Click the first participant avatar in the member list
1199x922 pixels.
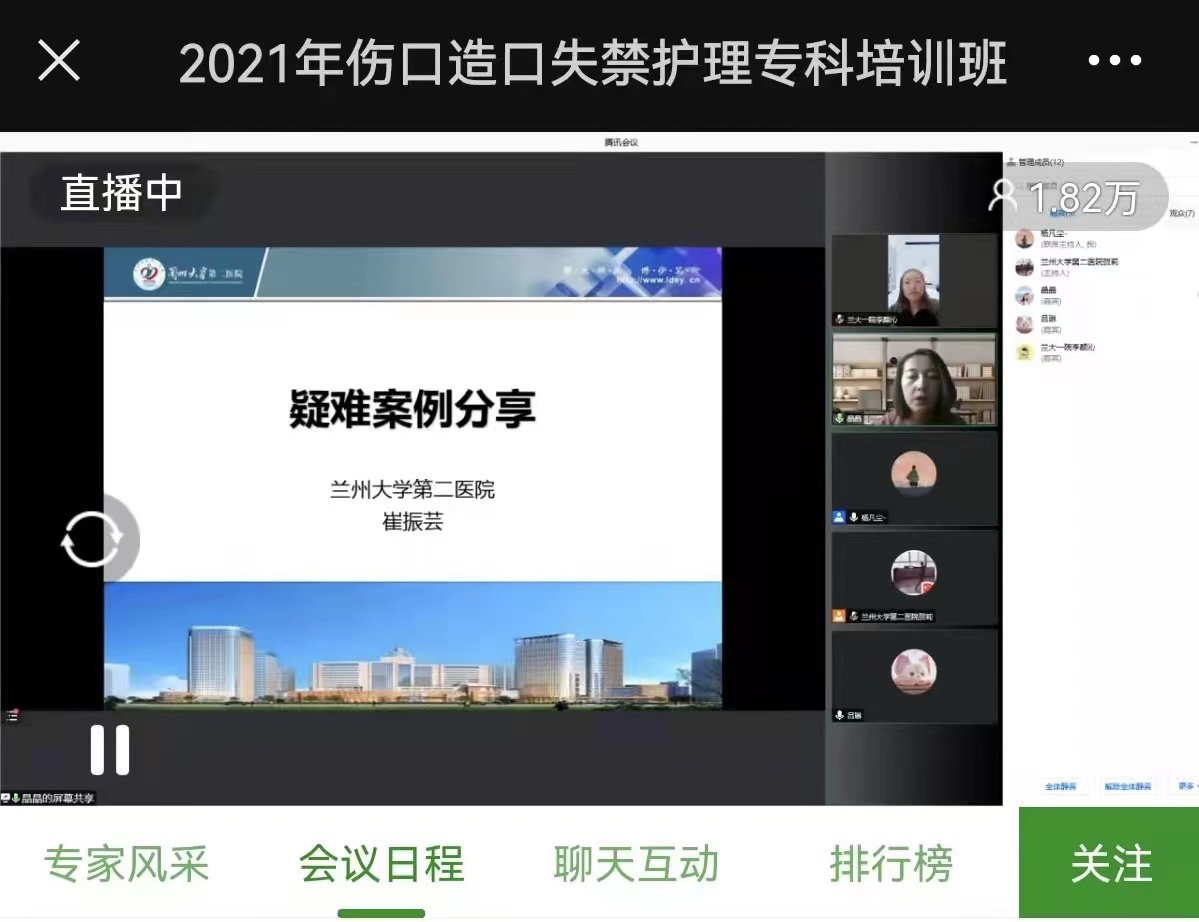coord(1025,238)
